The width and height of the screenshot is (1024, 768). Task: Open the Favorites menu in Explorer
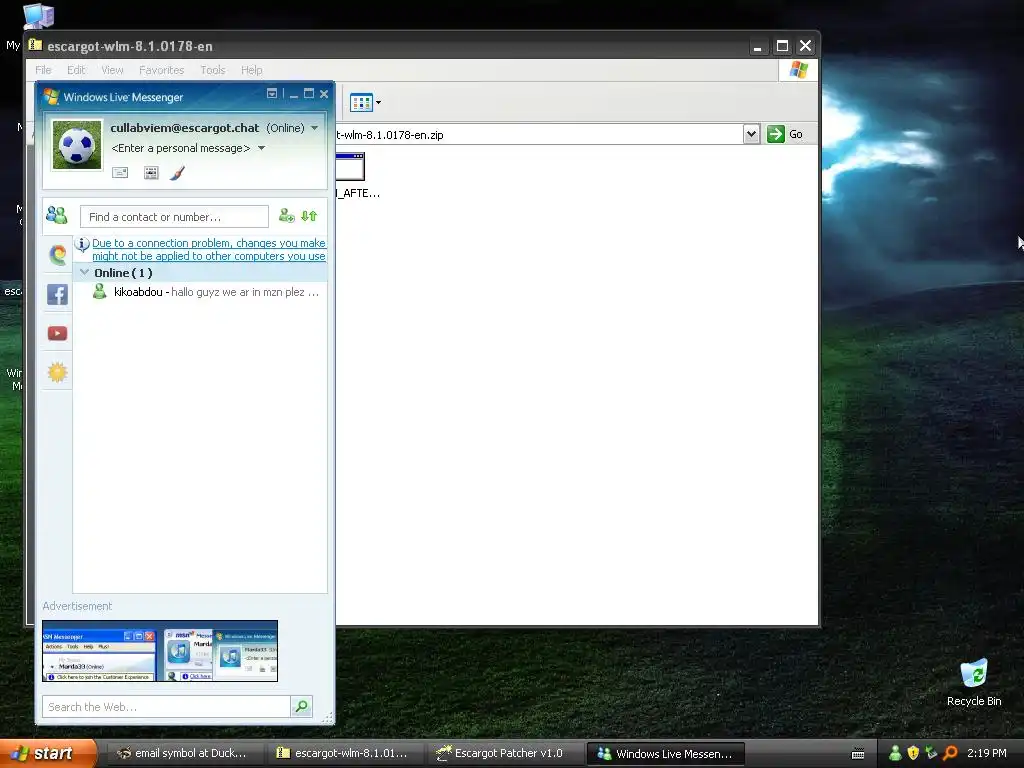[x=161, y=70]
